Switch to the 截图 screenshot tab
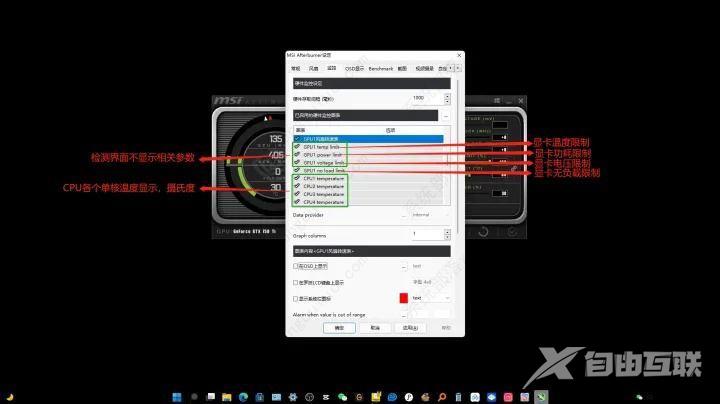 [x=402, y=68]
